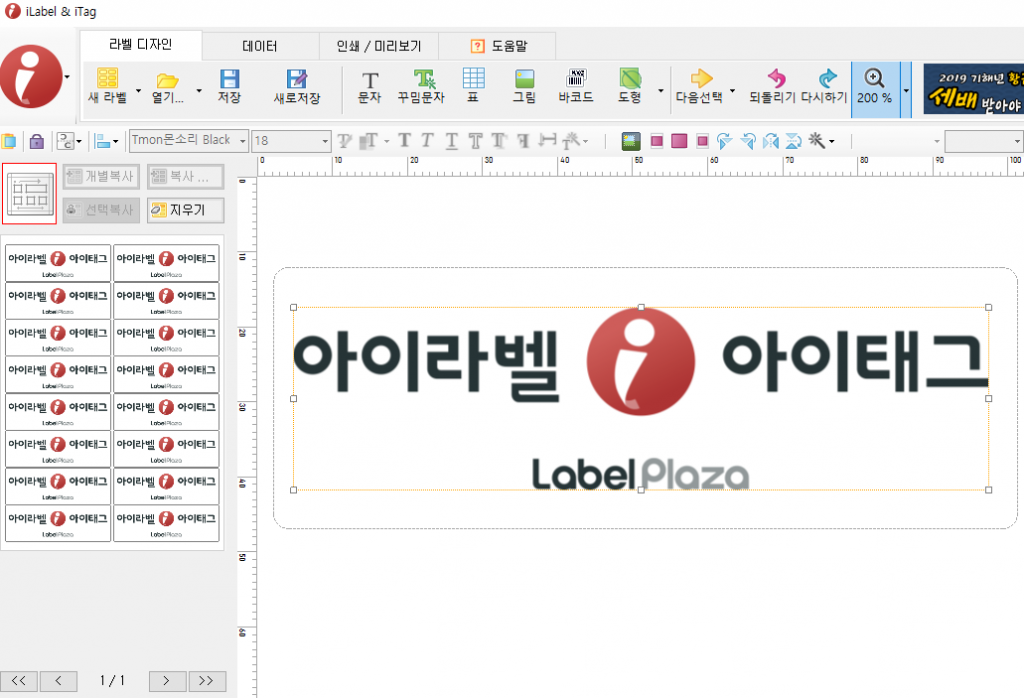Expand the 새 라벨 dropdown arrow
Viewport: 1024px width, 698px height.
pos(138,91)
